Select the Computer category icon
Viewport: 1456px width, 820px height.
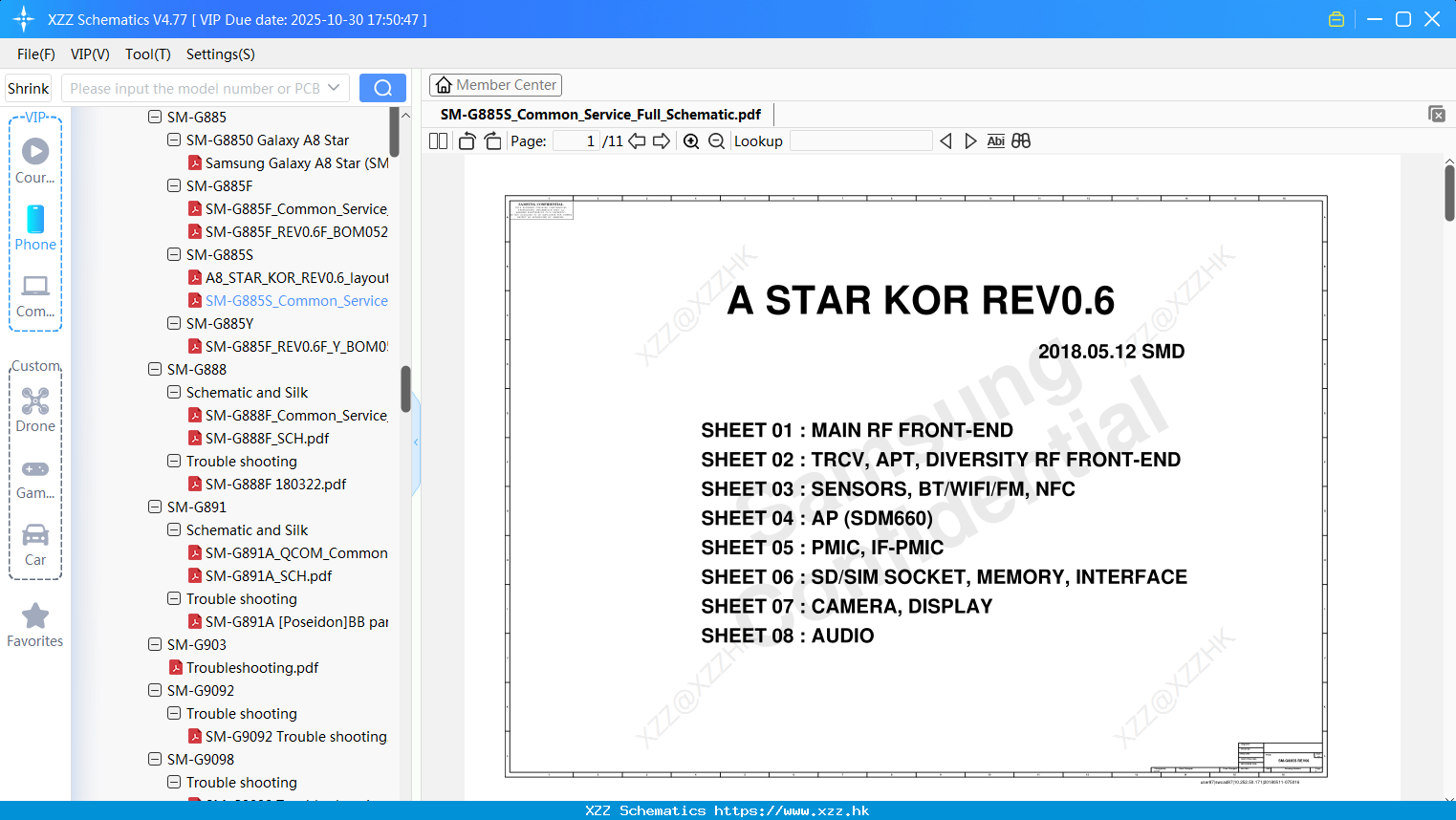click(35, 295)
